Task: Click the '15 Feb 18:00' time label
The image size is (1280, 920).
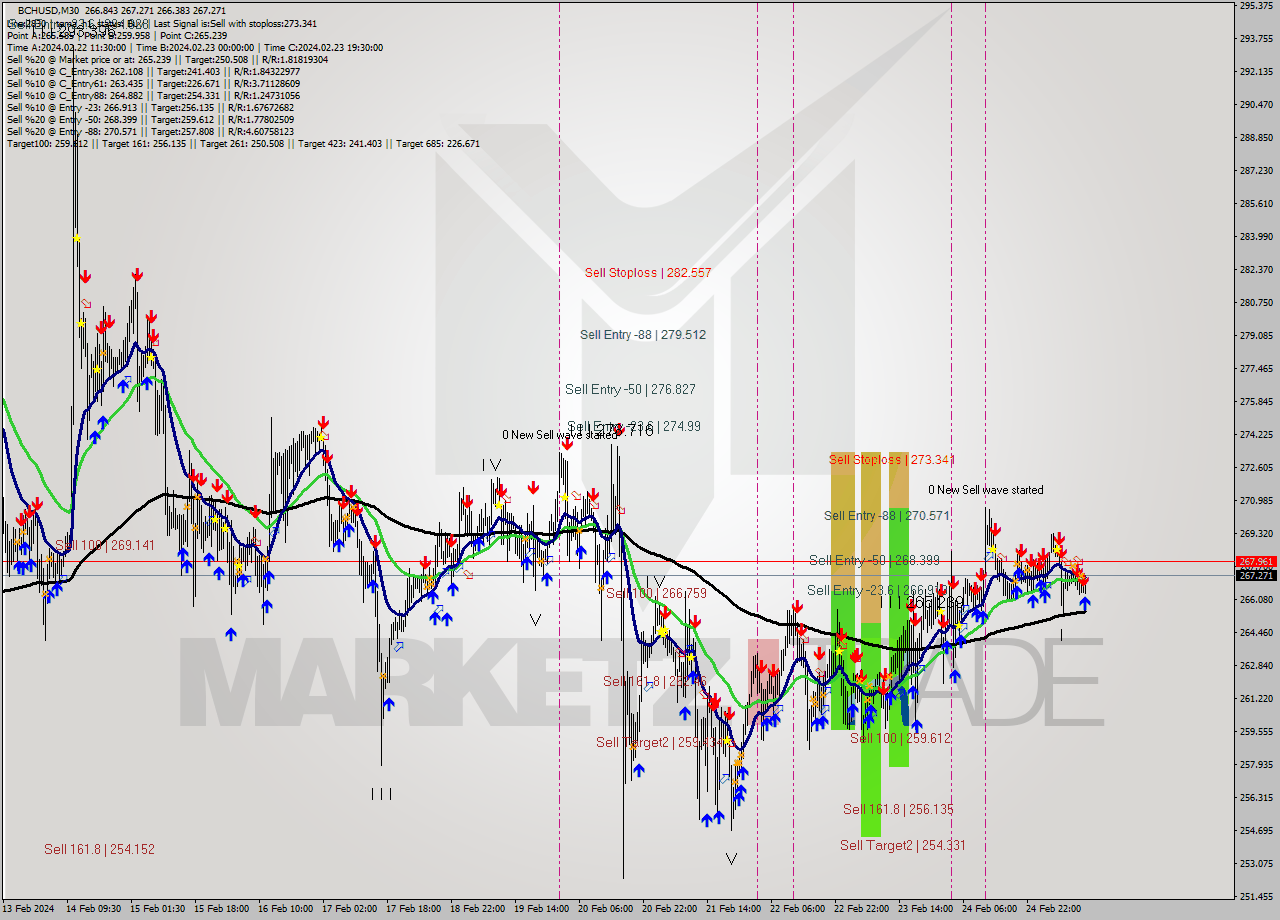Action: pos(221,909)
